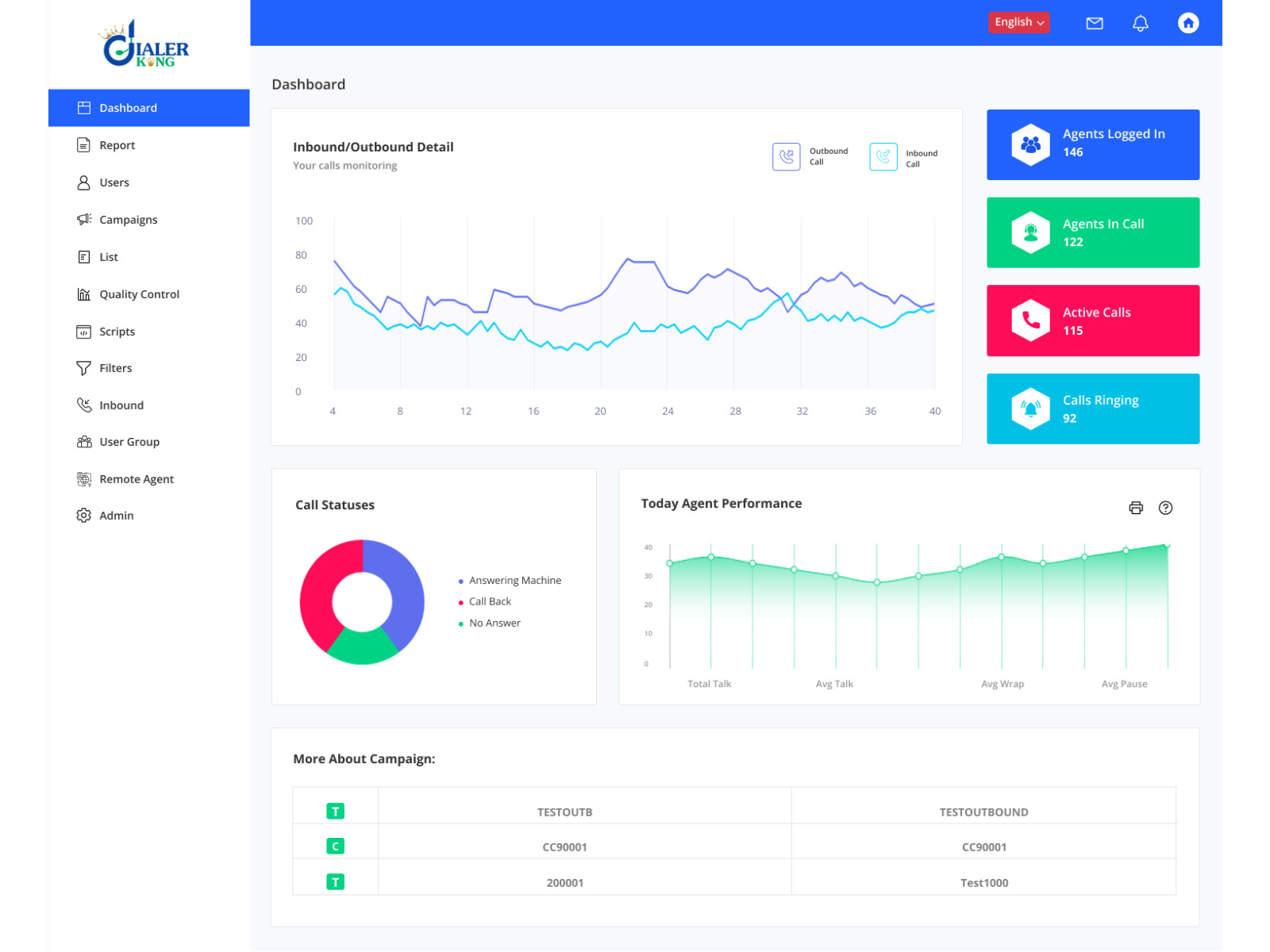Image resolution: width=1270 pixels, height=952 pixels.
Task: Switch to the Dashboard menu item
Action: [x=127, y=108]
